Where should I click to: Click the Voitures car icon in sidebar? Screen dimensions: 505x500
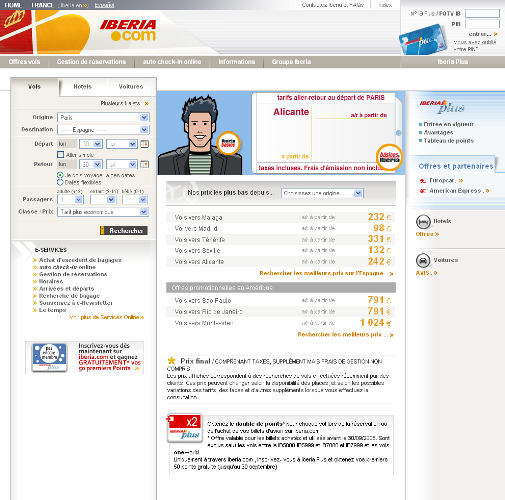click(x=423, y=260)
